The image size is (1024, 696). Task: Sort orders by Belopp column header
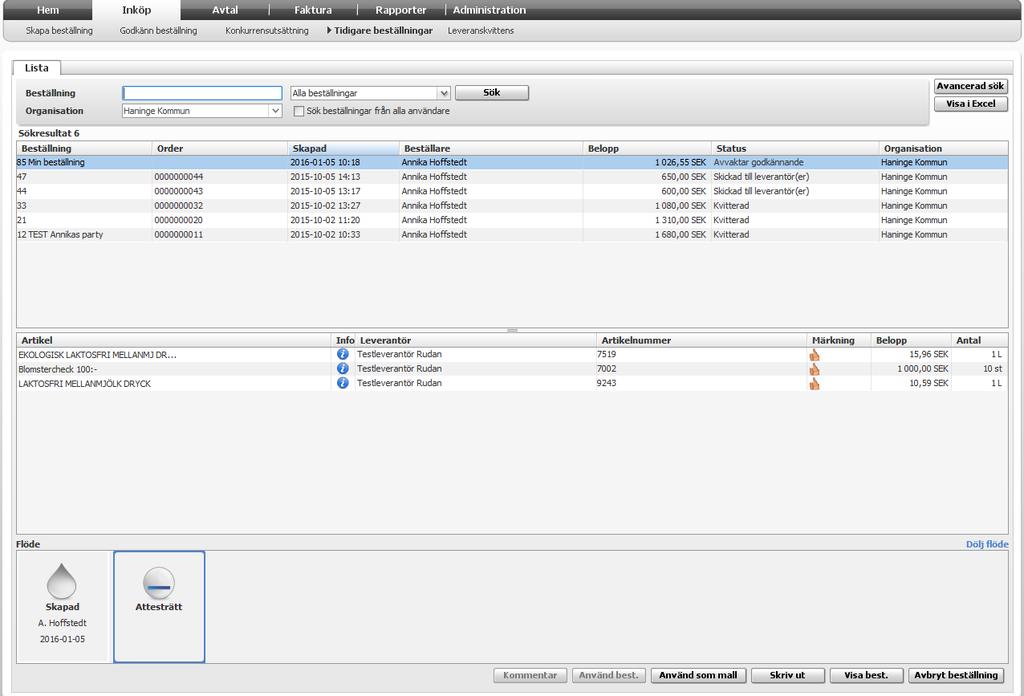647,149
